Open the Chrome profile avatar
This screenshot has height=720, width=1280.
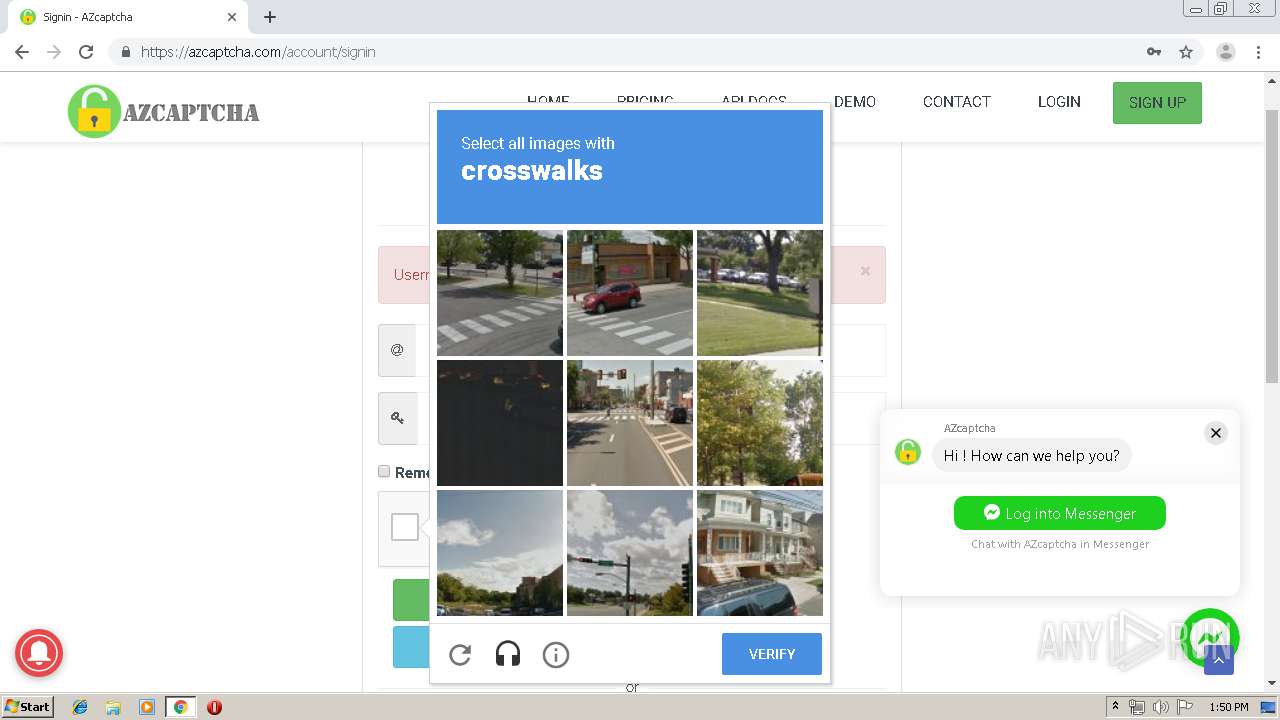[1226, 52]
